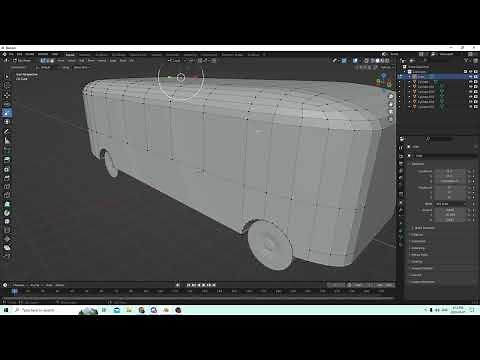Image resolution: width=480 pixels, height=360 pixels.
Task: Expand the Delta Transform panel
Action: pos(424,228)
